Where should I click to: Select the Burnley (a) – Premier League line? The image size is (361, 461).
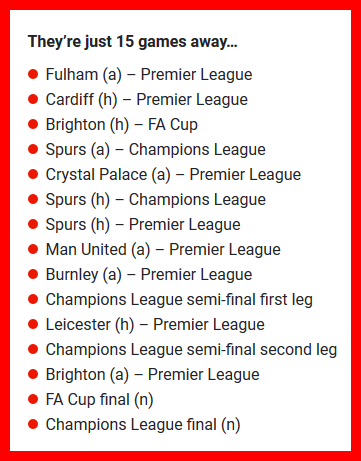[x=149, y=274]
